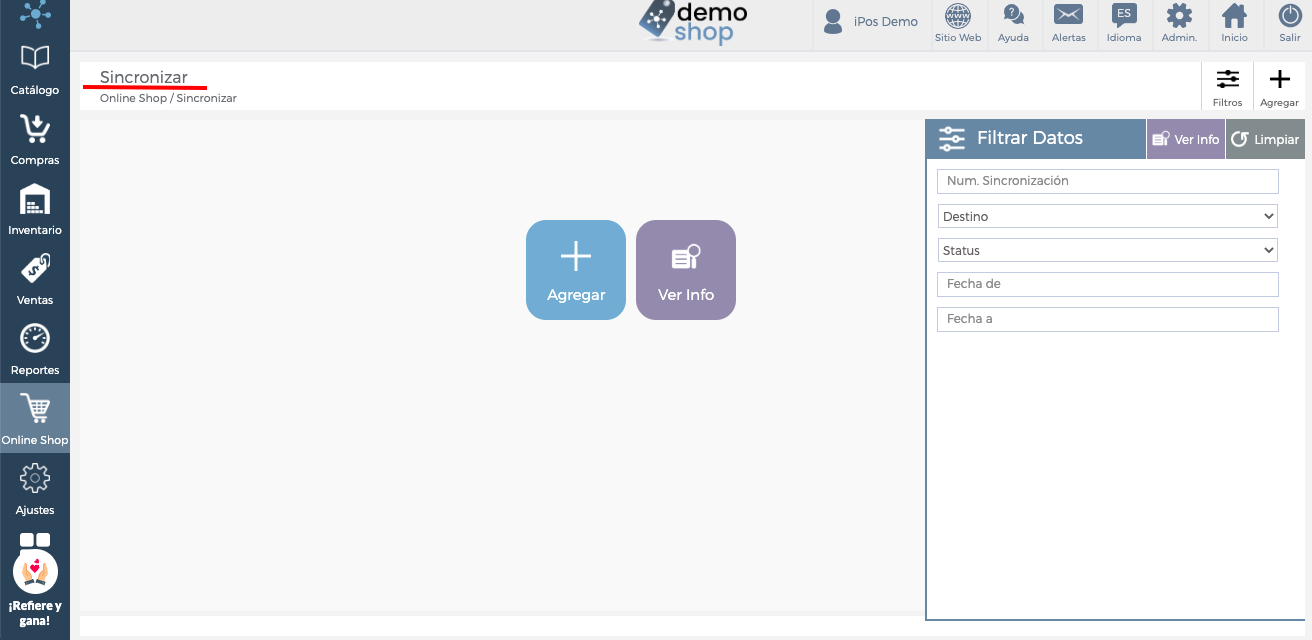Image resolution: width=1312 pixels, height=640 pixels.
Task: Open the Ventas price tag module
Action: click(x=35, y=278)
